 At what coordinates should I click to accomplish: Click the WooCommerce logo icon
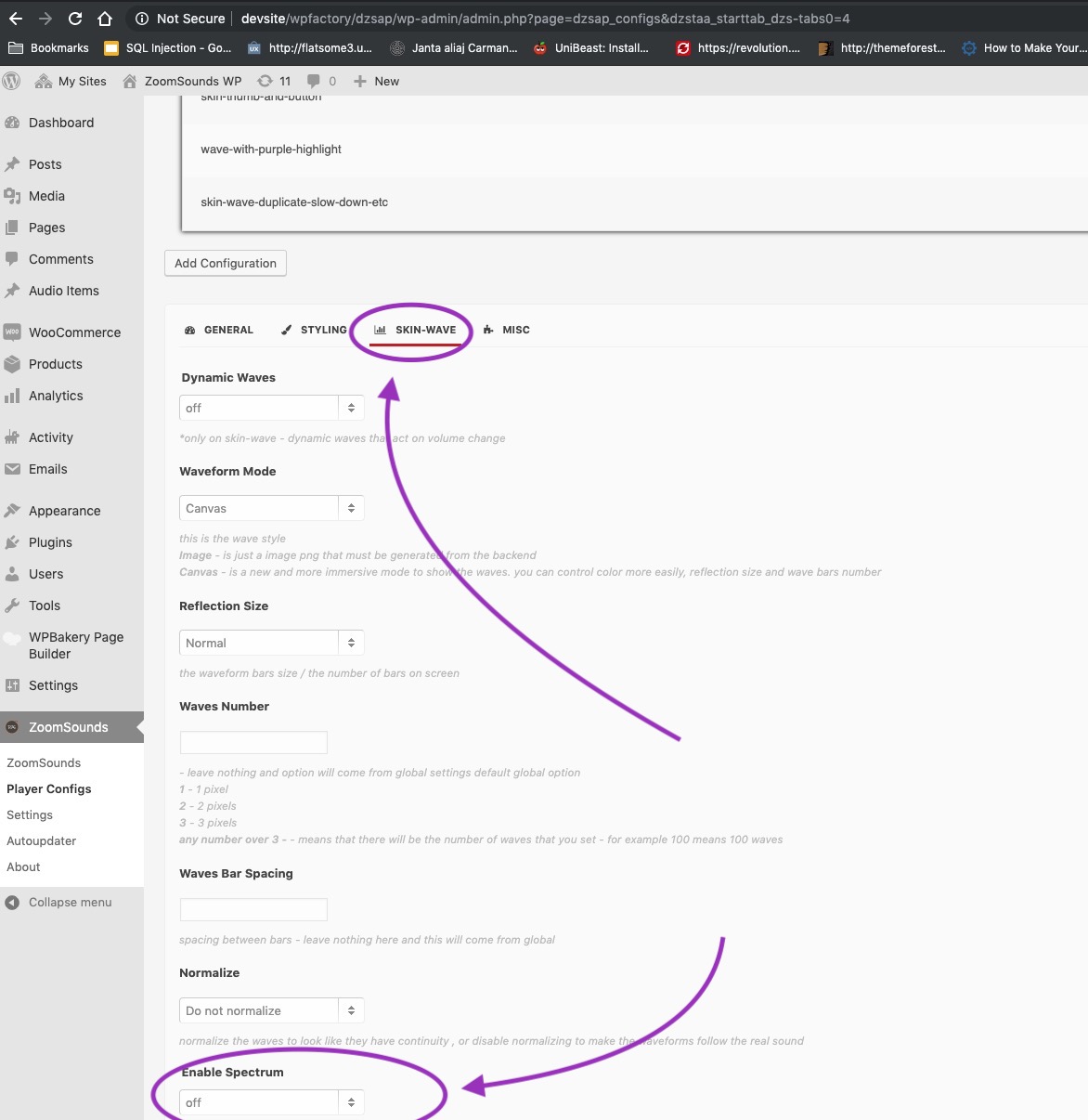pyautogui.click(x=12, y=332)
